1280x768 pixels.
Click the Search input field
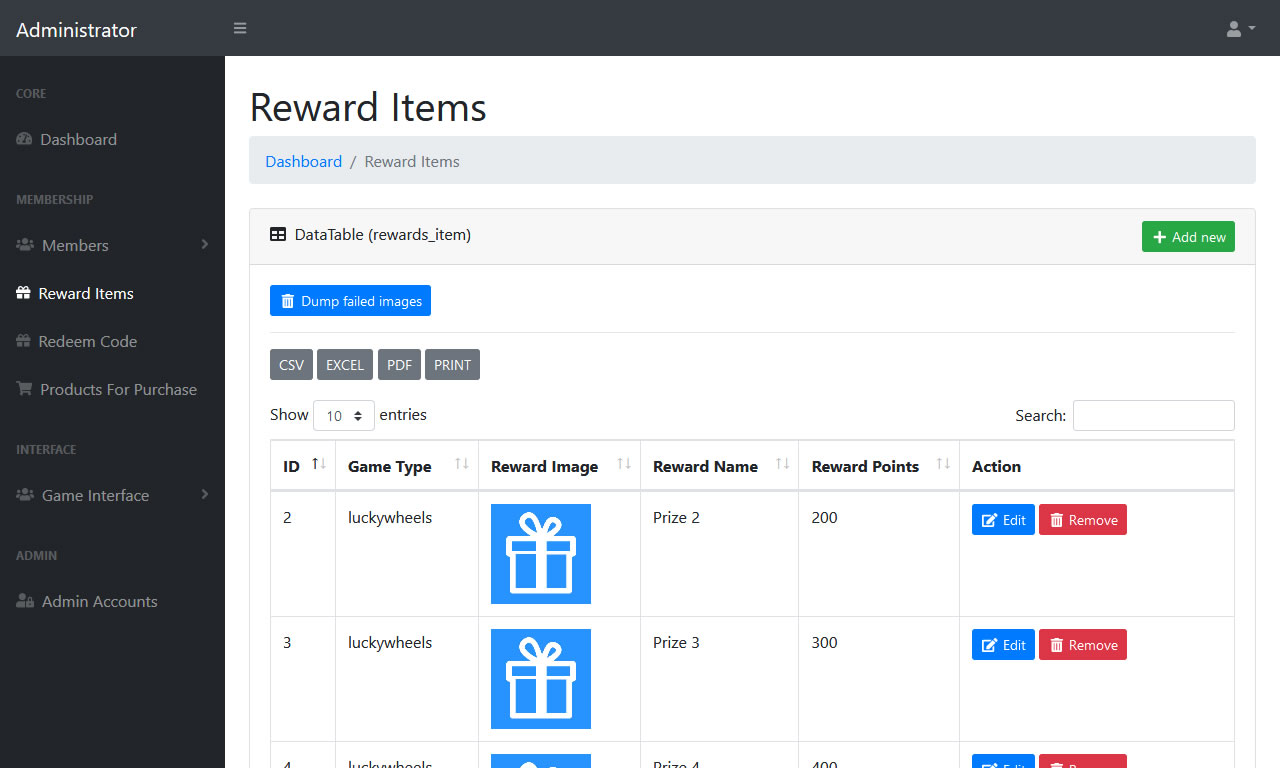(x=1153, y=415)
